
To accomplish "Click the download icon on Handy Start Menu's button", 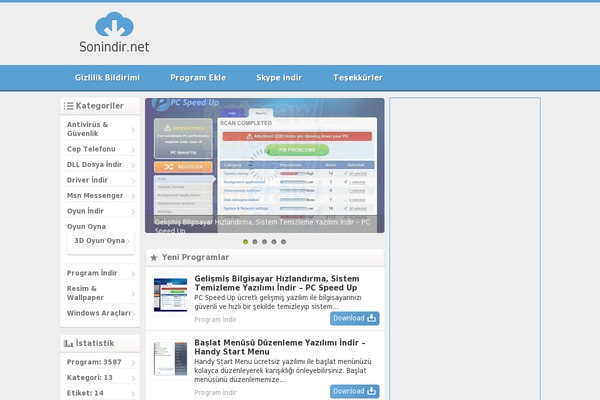I will pos(372,391).
